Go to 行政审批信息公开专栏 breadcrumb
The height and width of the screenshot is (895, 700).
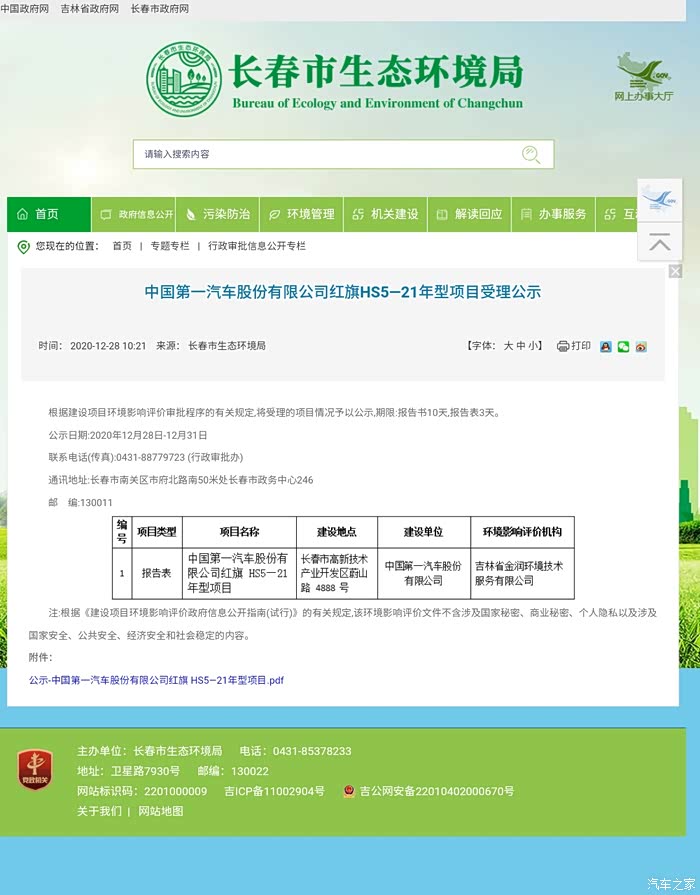pos(257,246)
